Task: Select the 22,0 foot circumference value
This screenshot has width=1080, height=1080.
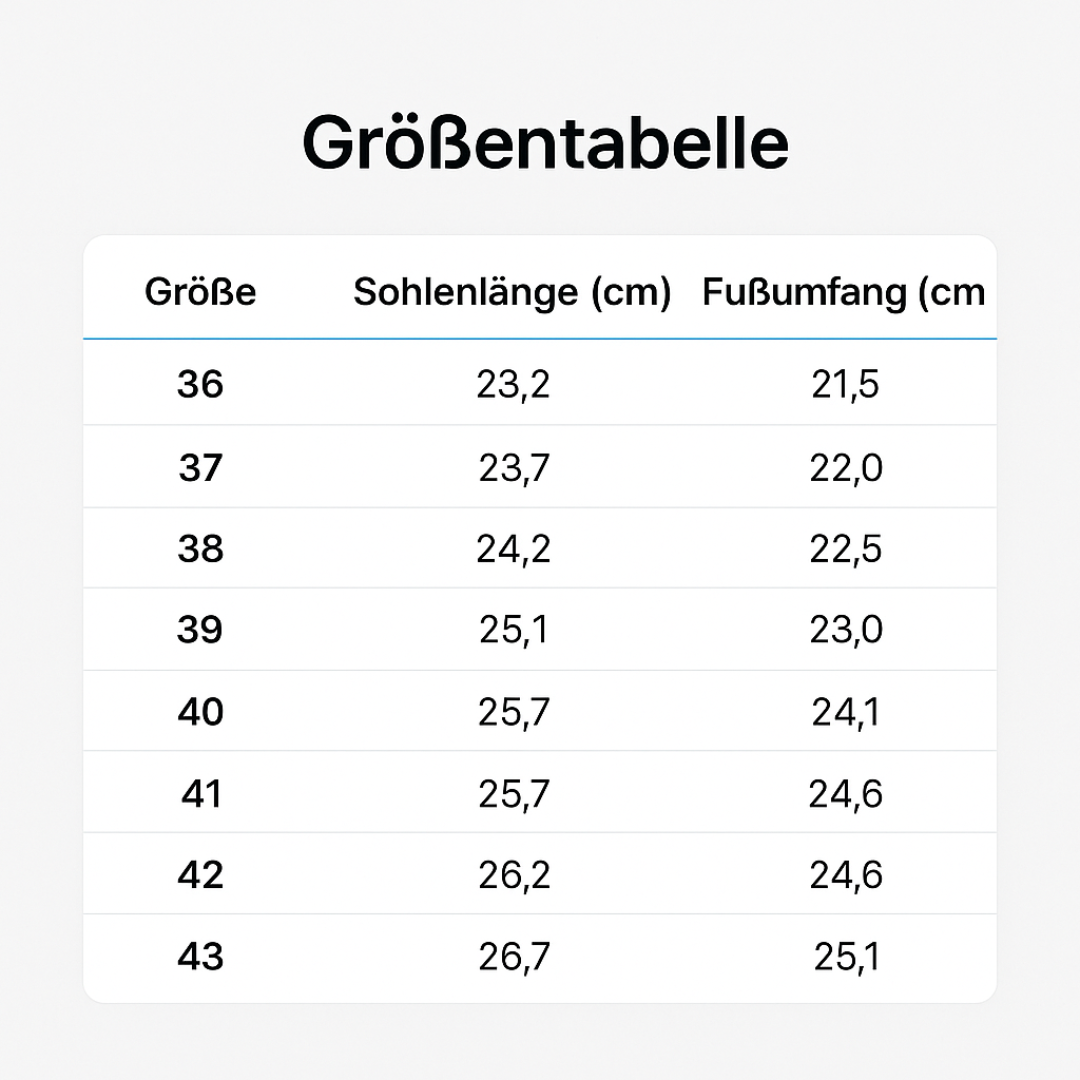Action: tap(846, 467)
